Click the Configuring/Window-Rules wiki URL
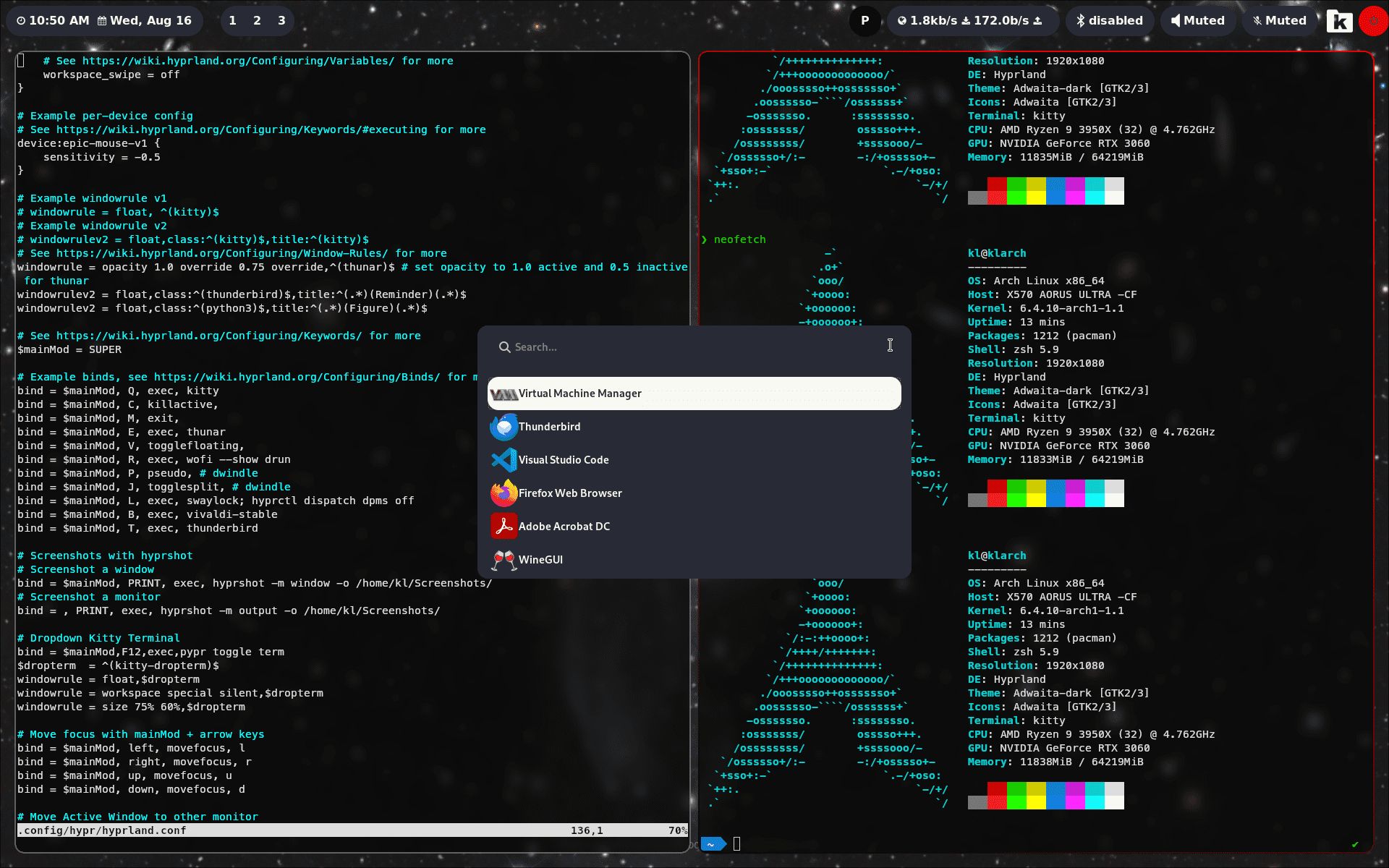The height and width of the screenshot is (868, 1389). 222,253
